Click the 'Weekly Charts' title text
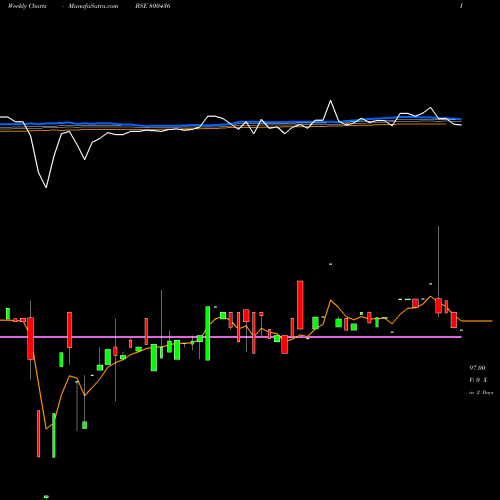500x500 pixels. click(x=27, y=6)
